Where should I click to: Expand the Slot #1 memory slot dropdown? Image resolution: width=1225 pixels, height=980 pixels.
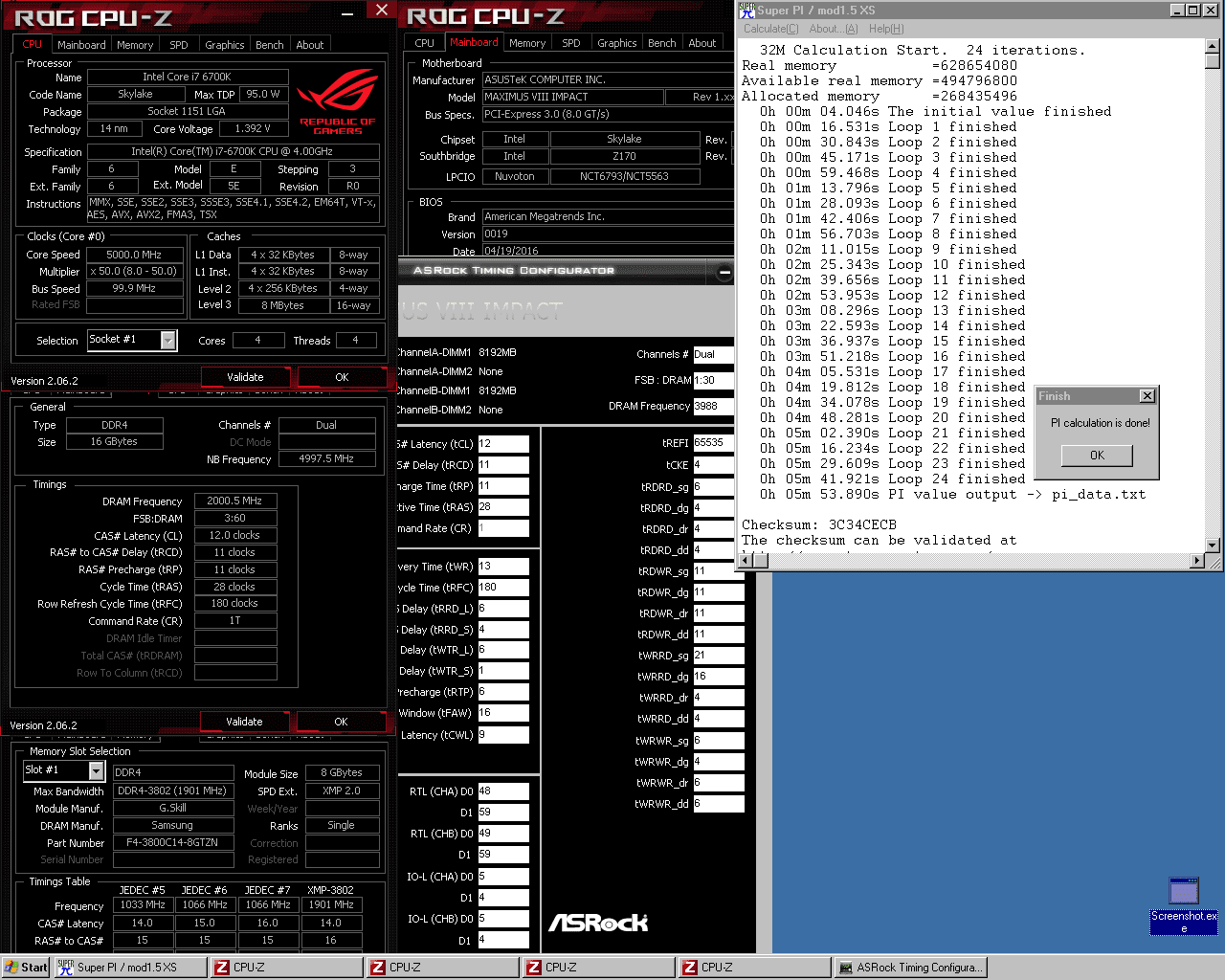pyautogui.click(x=96, y=770)
